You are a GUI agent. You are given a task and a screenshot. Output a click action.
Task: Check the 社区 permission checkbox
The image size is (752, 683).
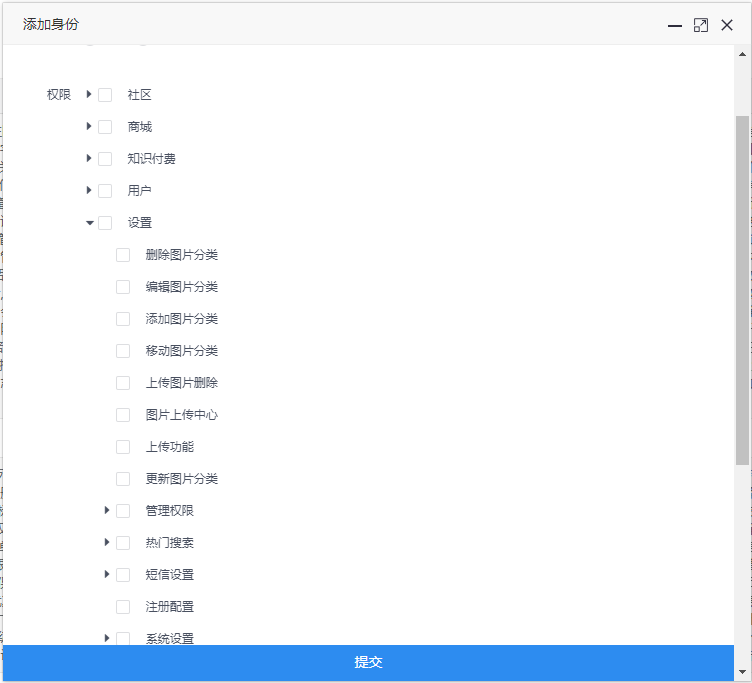pos(105,95)
